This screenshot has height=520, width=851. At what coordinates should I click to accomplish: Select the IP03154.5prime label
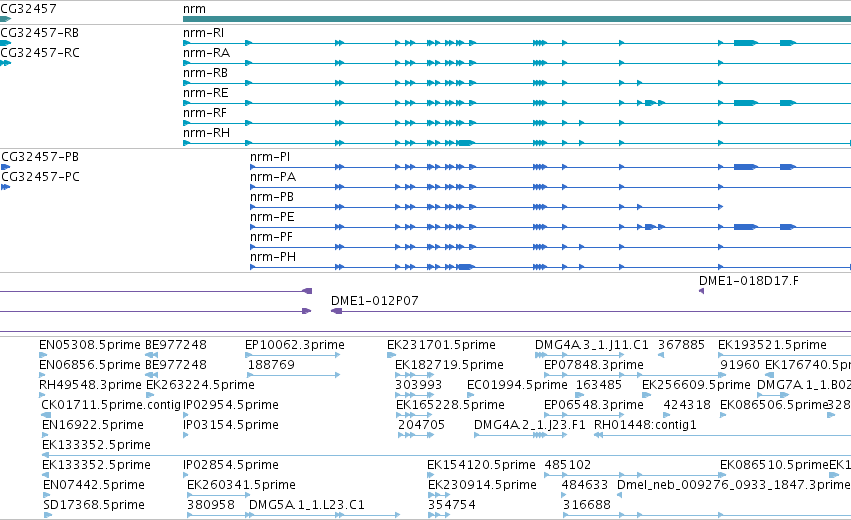(231, 426)
